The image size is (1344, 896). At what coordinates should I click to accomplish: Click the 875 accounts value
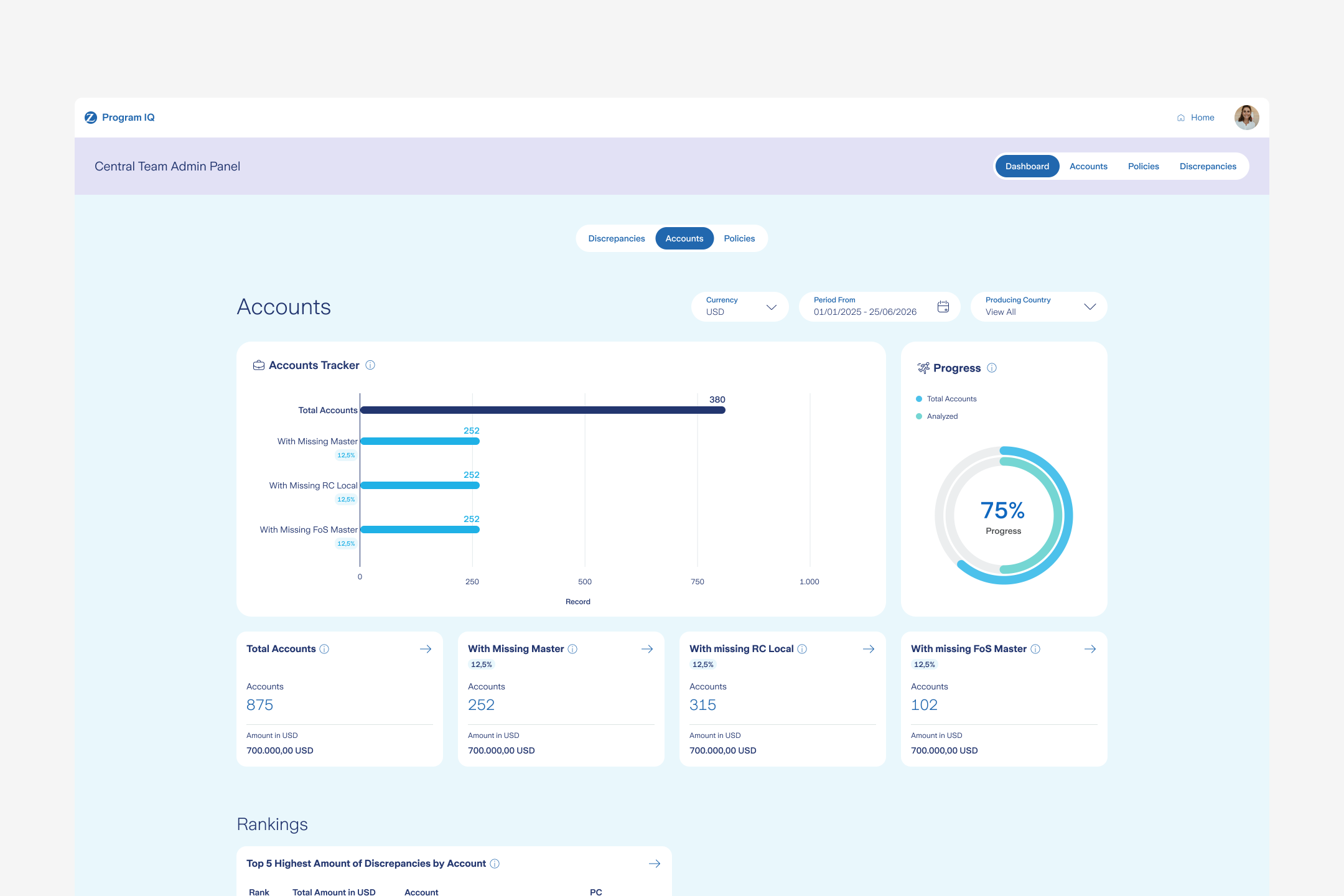tap(259, 705)
